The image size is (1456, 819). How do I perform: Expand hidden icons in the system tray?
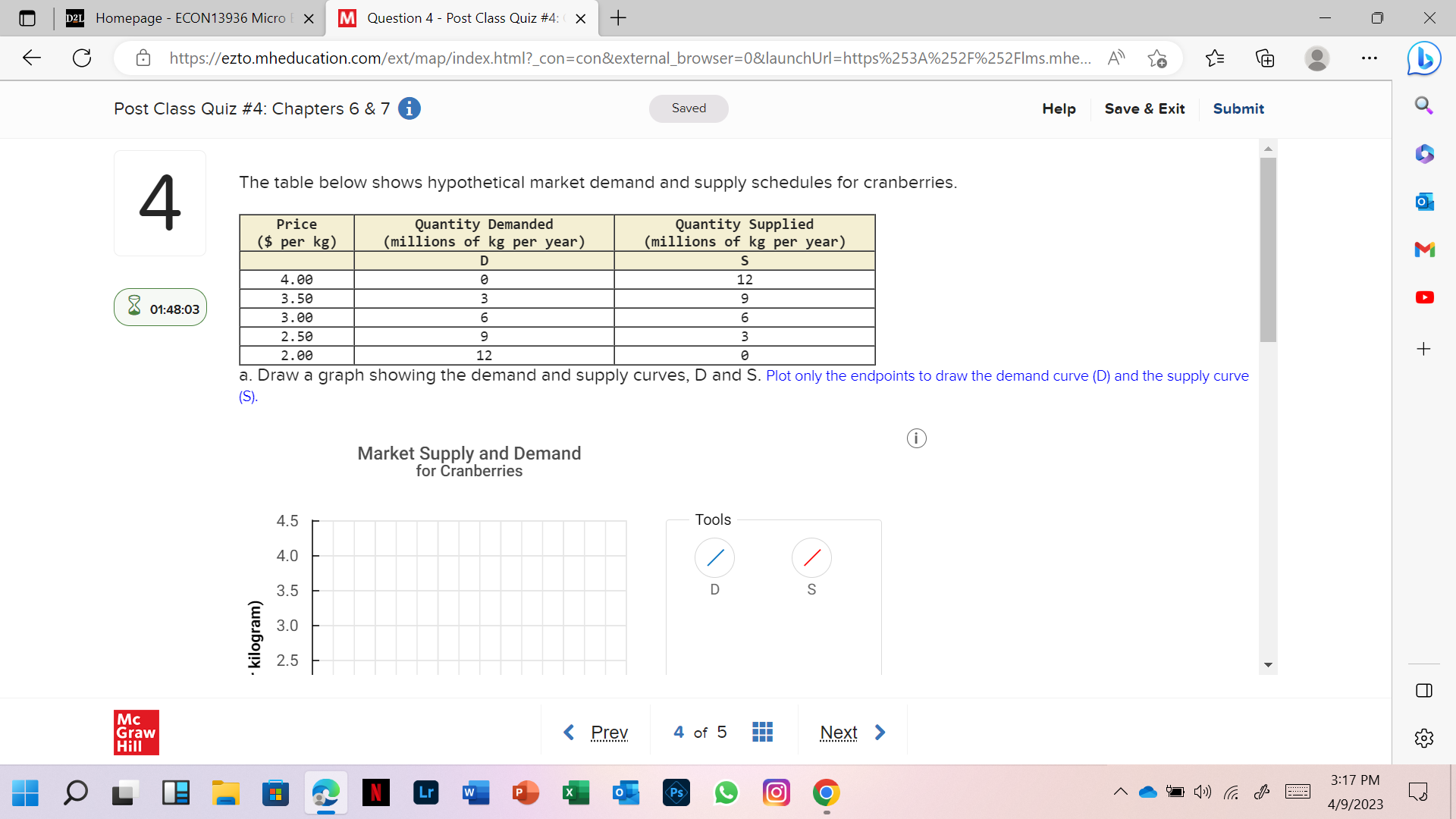coord(1121,792)
